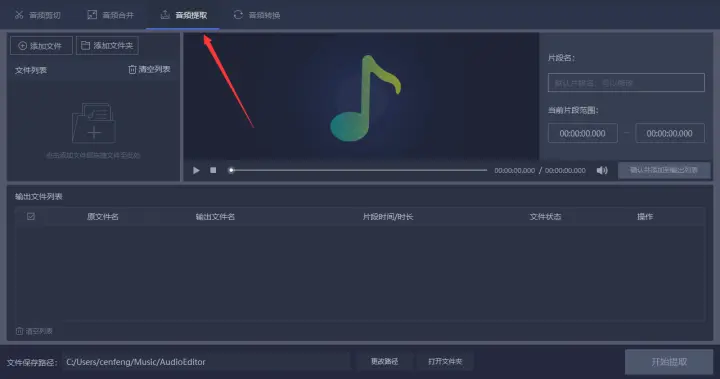Click the confirm and add to output list button
This screenshot has height=379, width=720.
click(x=664, y=170)
